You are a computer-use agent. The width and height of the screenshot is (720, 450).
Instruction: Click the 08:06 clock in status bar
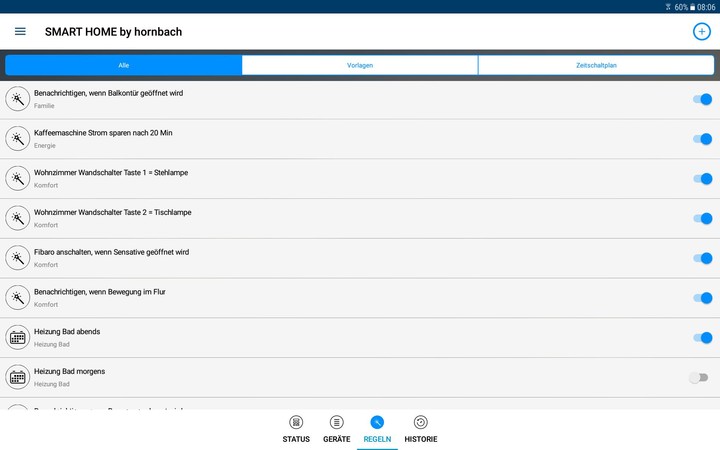706,7
